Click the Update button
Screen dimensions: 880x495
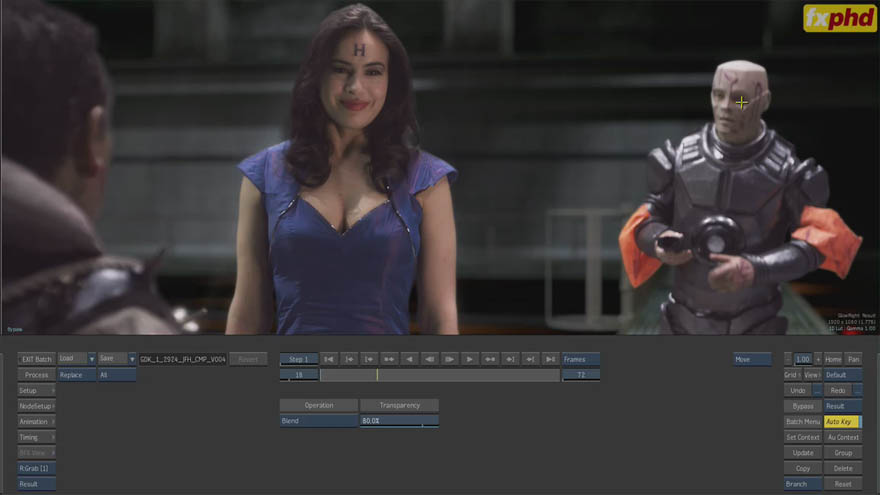(x=803, y=453)
